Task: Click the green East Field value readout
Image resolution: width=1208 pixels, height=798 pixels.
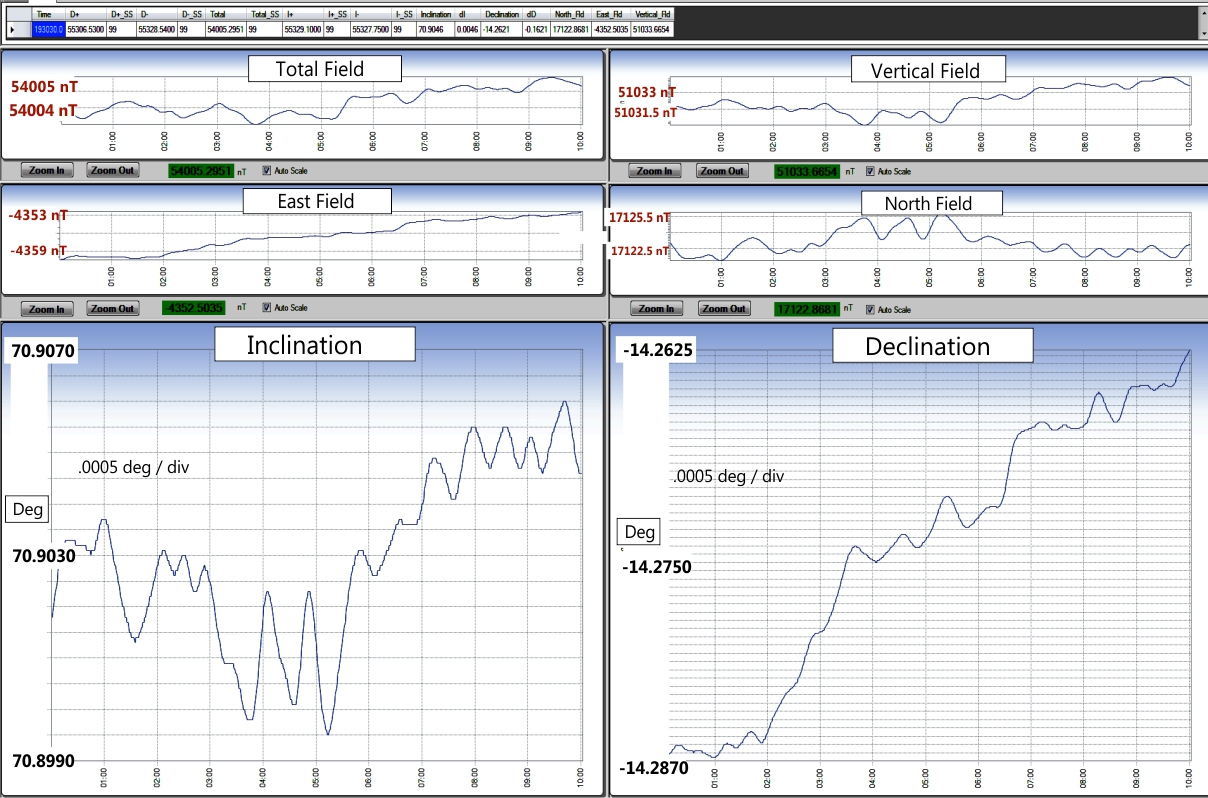Action: (195, 309)
